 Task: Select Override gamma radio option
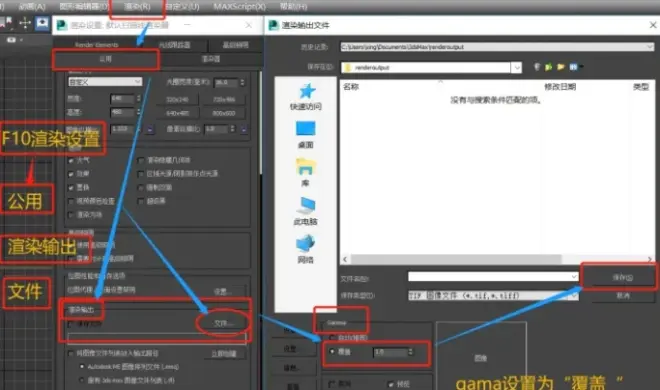click(332, 351)
